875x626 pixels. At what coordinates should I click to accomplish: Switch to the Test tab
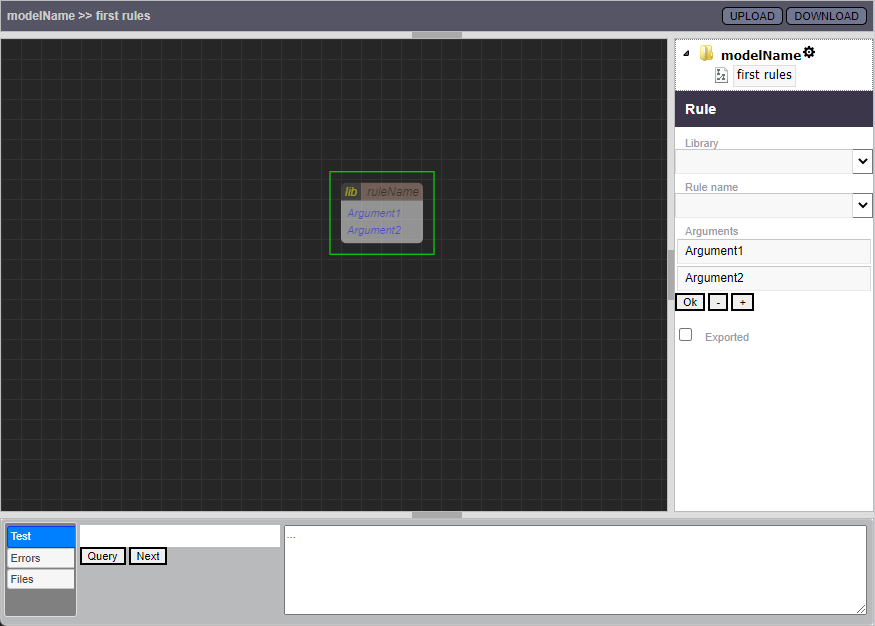coord(41,537)
